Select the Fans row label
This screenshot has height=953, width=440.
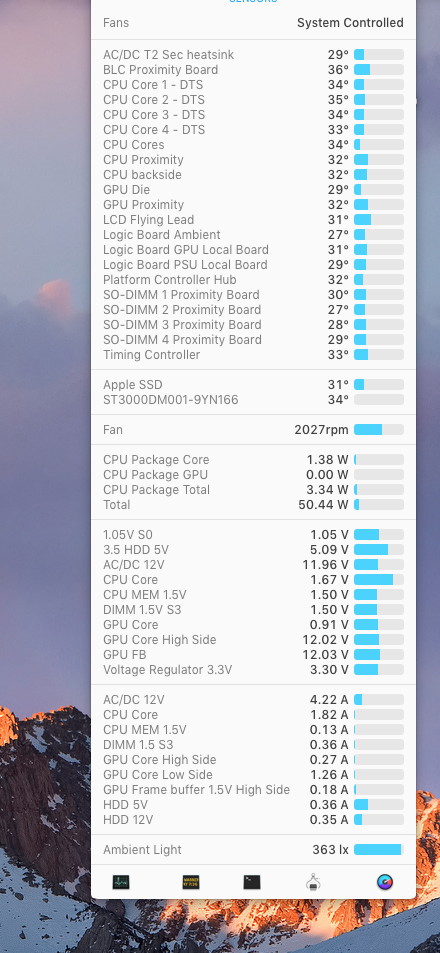(116, 22)
